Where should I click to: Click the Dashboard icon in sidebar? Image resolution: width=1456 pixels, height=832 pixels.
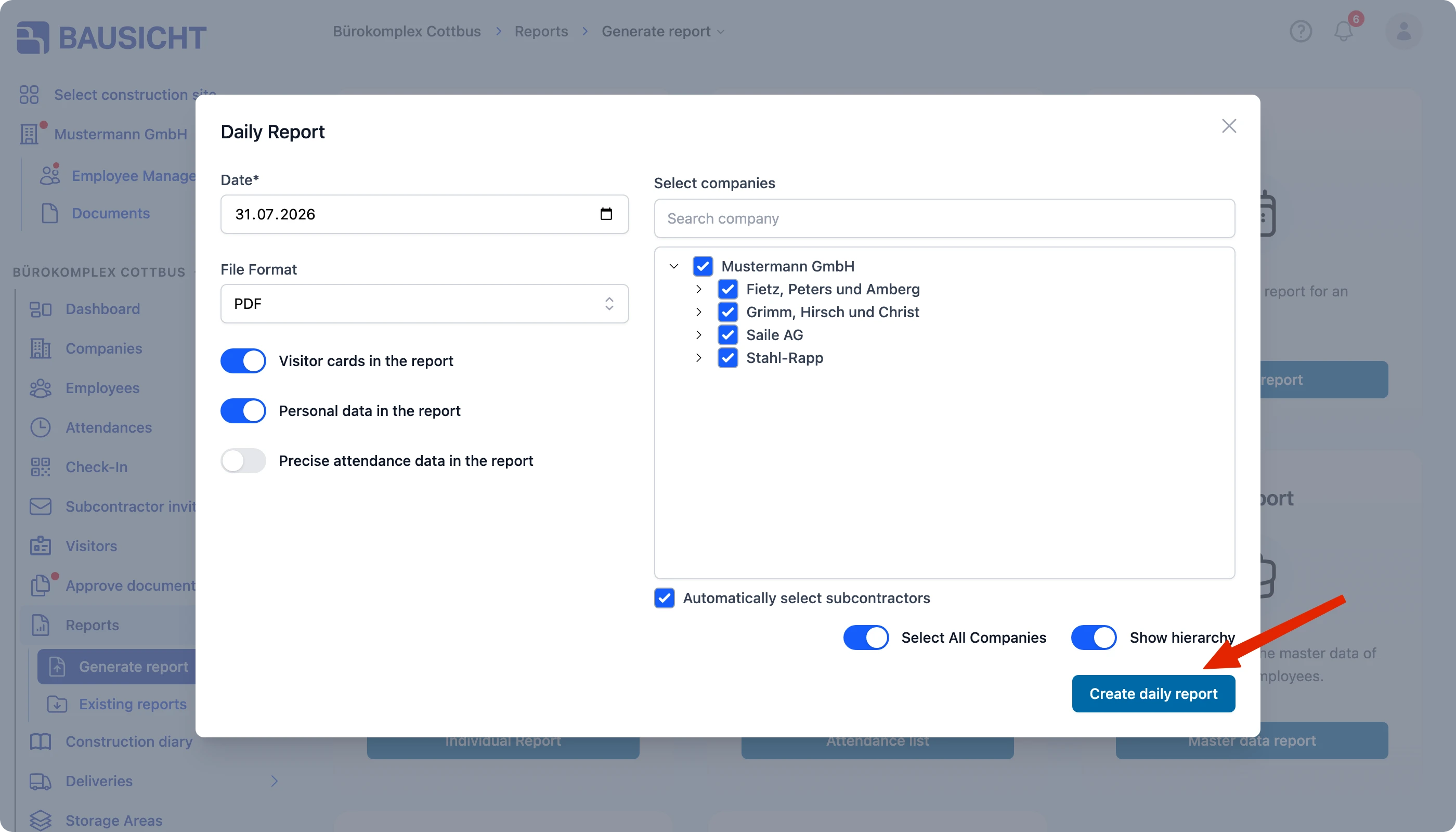pyautogui.click(x=41, y=309)
